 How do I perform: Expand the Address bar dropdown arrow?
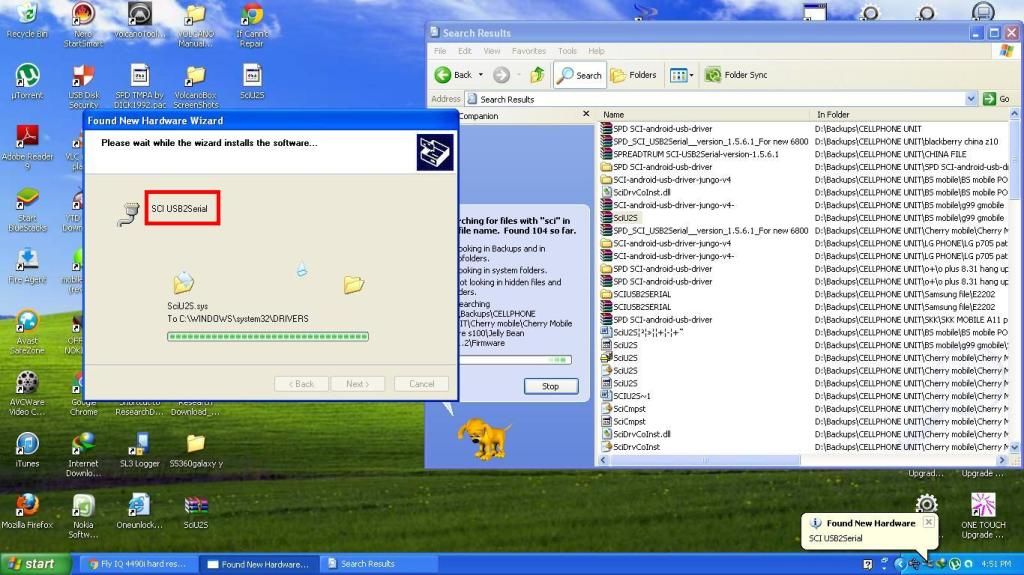(x=971, y=99)
